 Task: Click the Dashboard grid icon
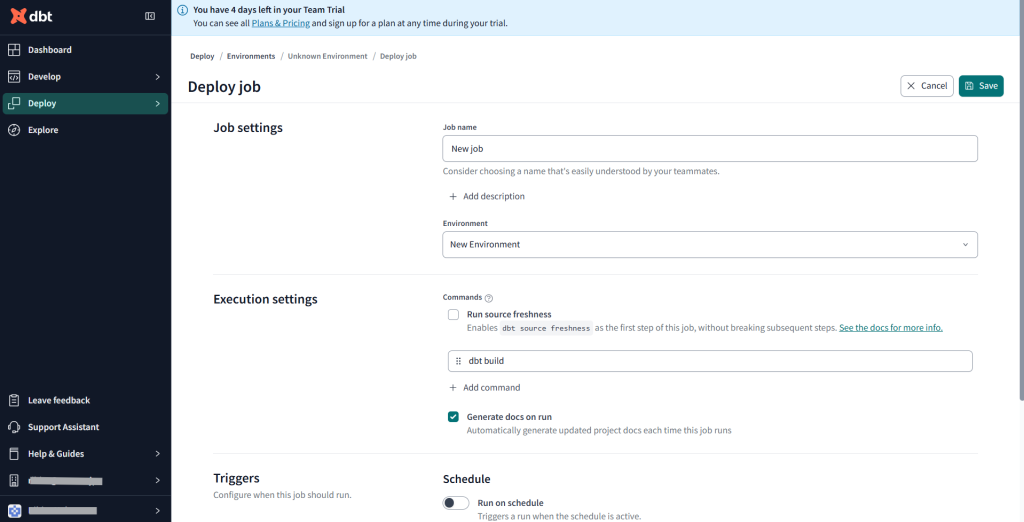coord(14,50)
